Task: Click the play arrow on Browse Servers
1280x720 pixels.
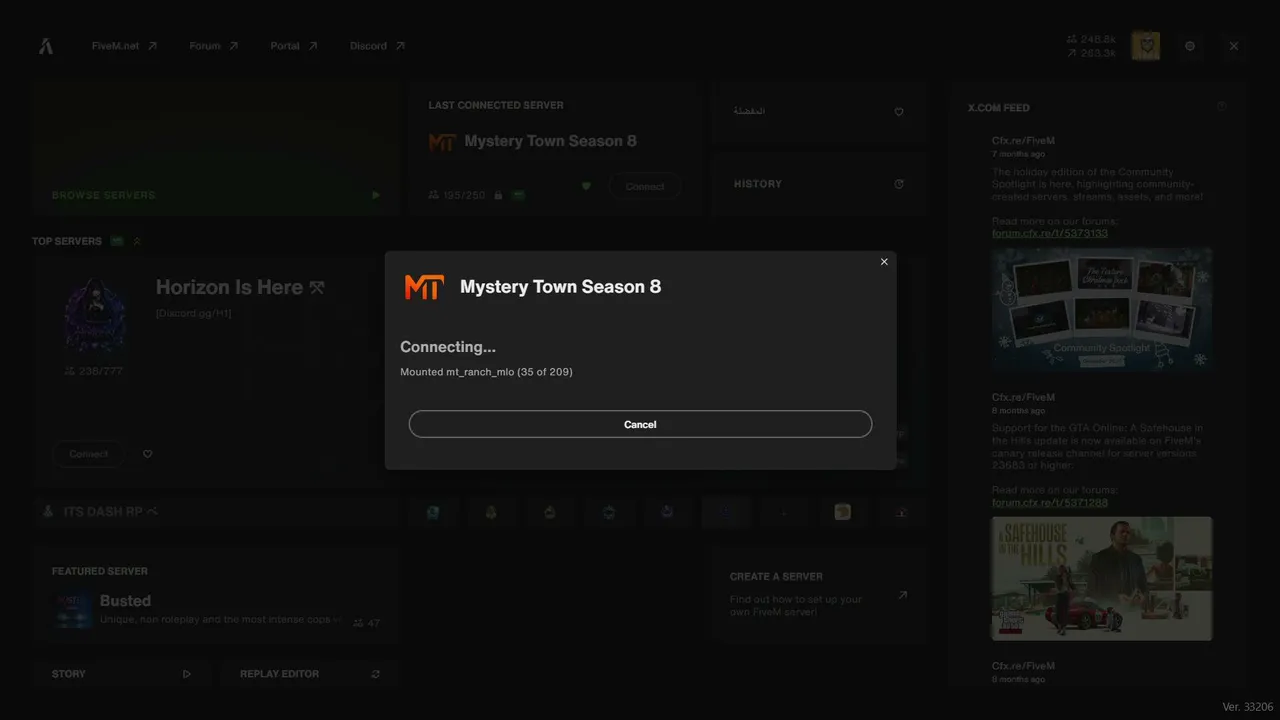Action: (376, 195)
